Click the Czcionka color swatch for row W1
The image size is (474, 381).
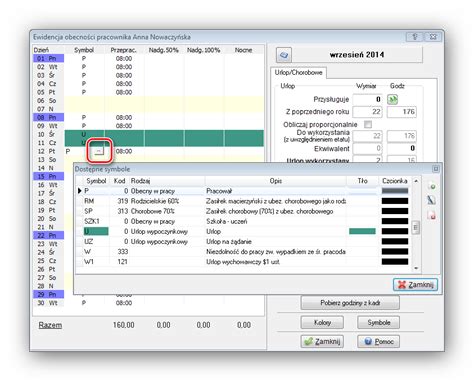click(x=395, y=262)
